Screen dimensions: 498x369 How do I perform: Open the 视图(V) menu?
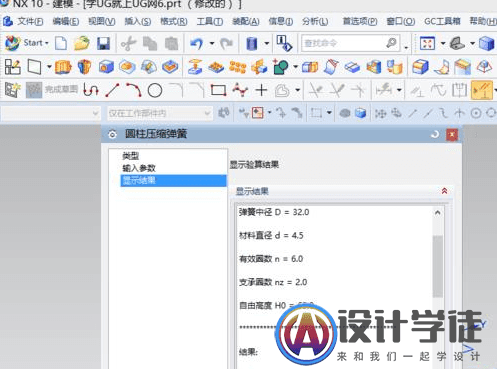click(x=102, y=21)
